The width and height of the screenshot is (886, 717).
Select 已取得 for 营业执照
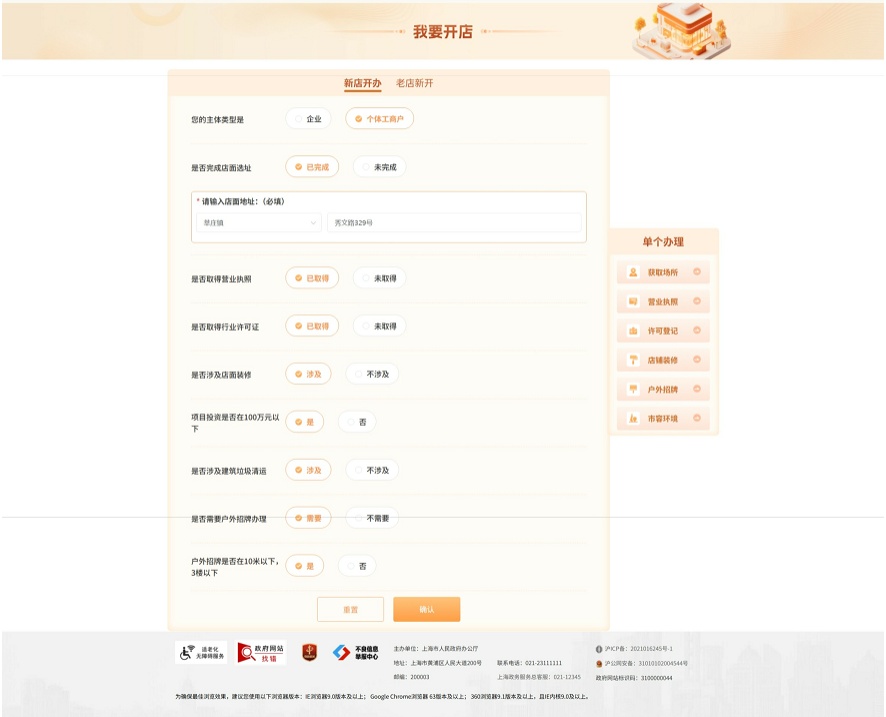point(312,278)
